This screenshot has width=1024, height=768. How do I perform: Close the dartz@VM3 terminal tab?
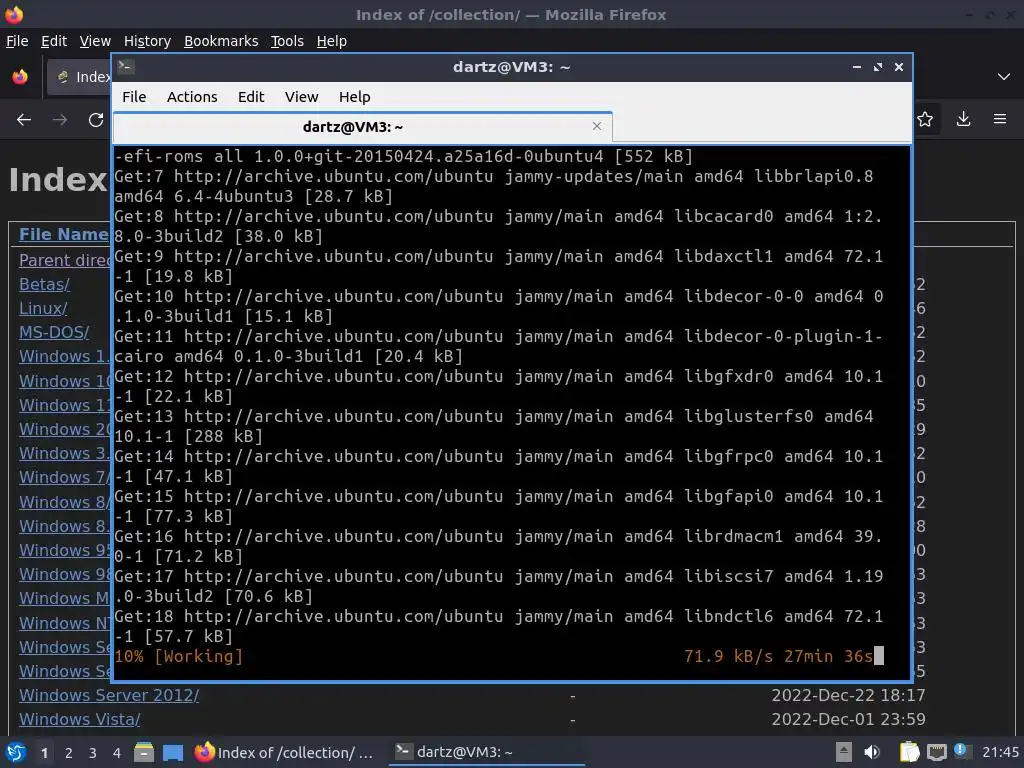coord(596,126)
